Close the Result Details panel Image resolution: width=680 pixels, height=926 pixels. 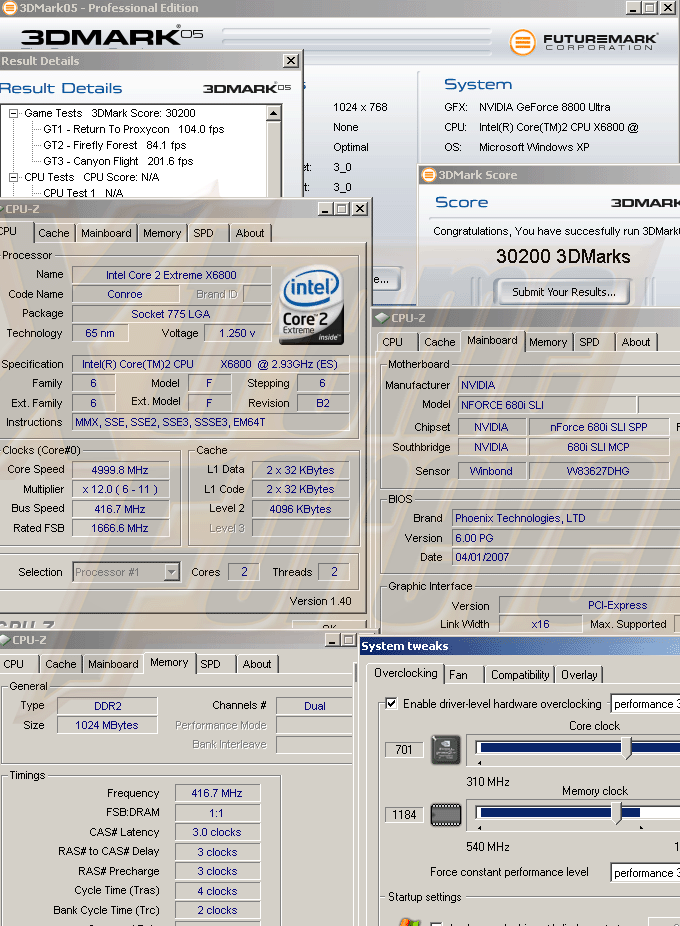point(291,61)
